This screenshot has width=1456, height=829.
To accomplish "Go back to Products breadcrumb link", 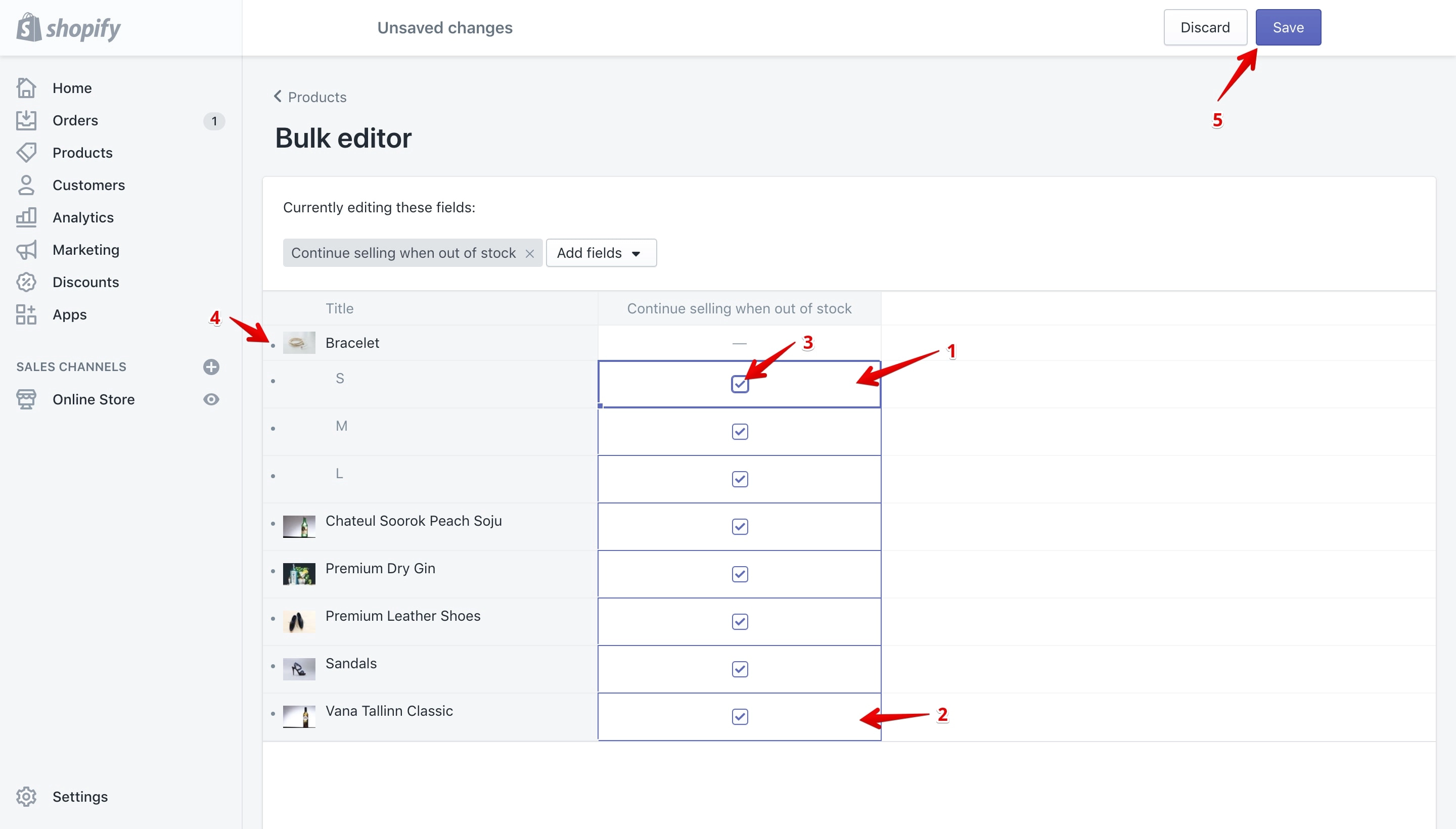I will (317, 97).
